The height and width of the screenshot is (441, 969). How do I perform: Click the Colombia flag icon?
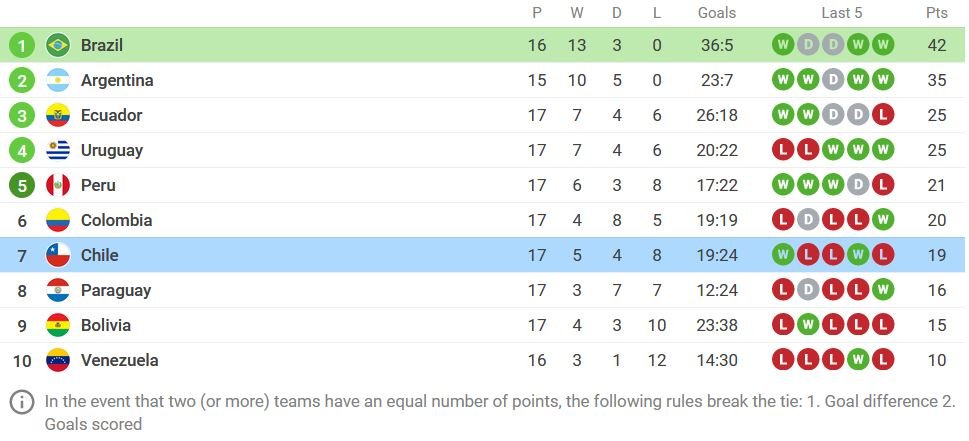point(58,220)
